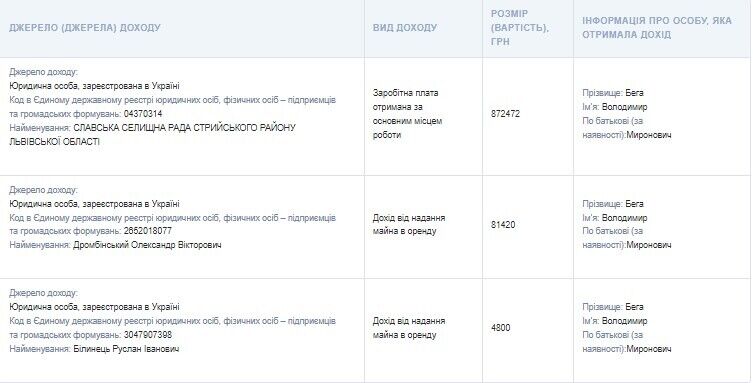Select the registry code 3047907398
753x383 pixels.
[x=147, y=335]
